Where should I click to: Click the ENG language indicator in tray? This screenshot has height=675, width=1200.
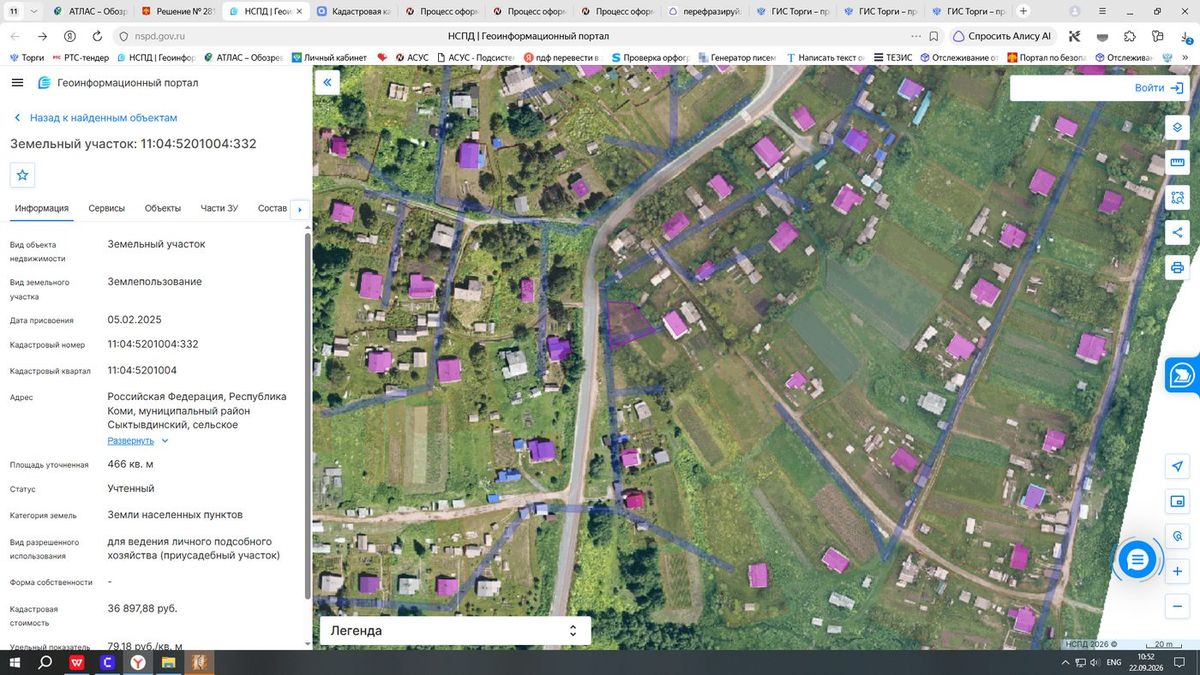(1114, 662)
